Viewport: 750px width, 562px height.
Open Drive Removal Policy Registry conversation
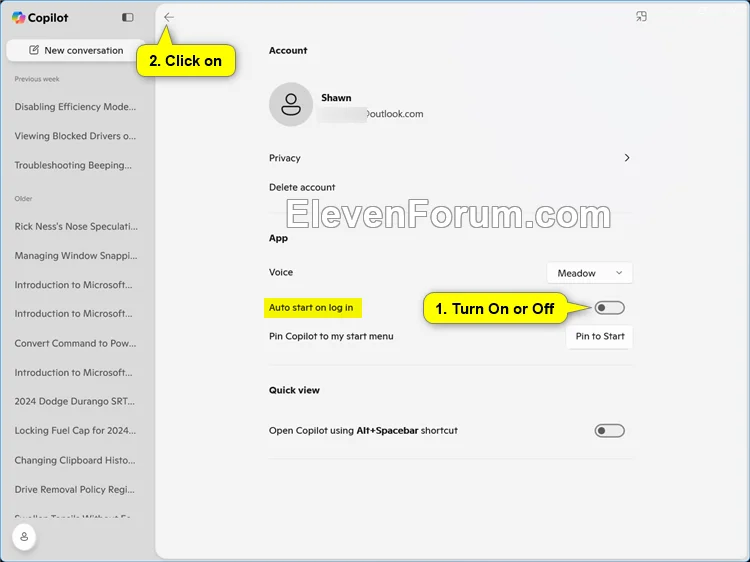pyautogui.click(x=75, y=489)
